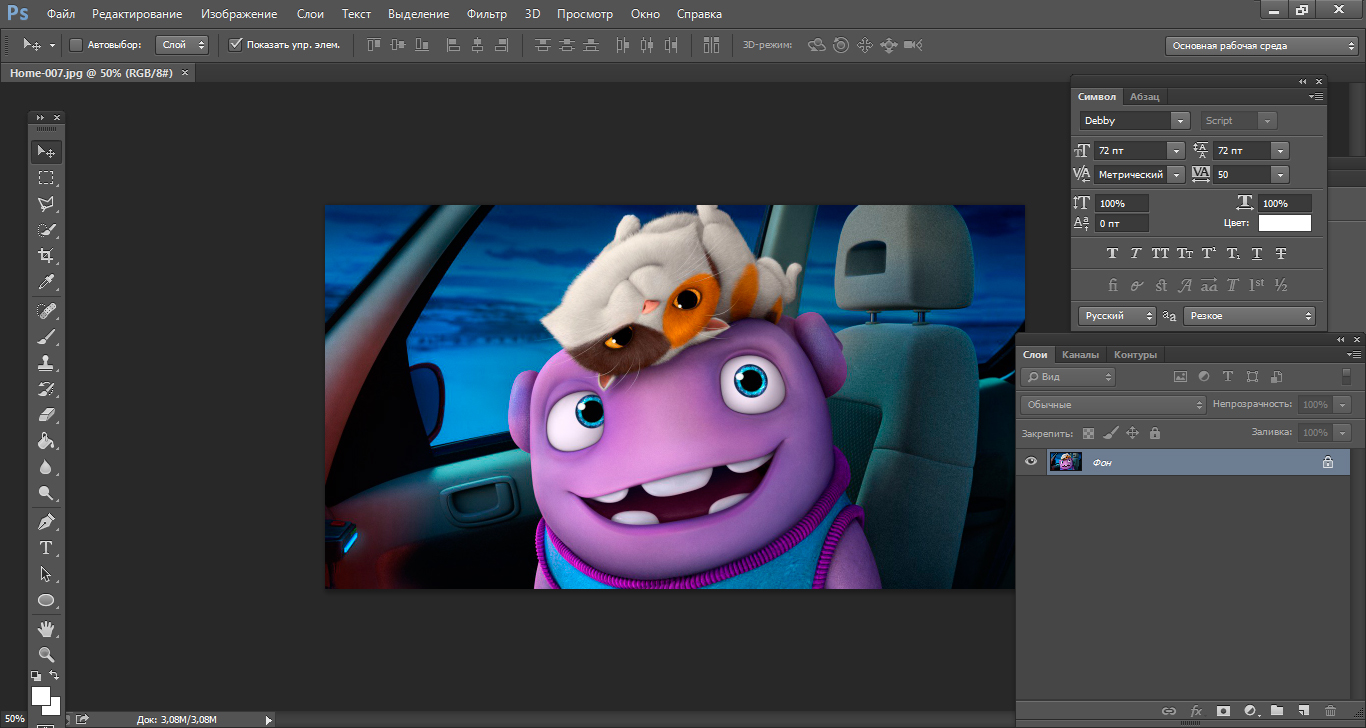Select the Horizontal Type tool

[x=46, y=548]
